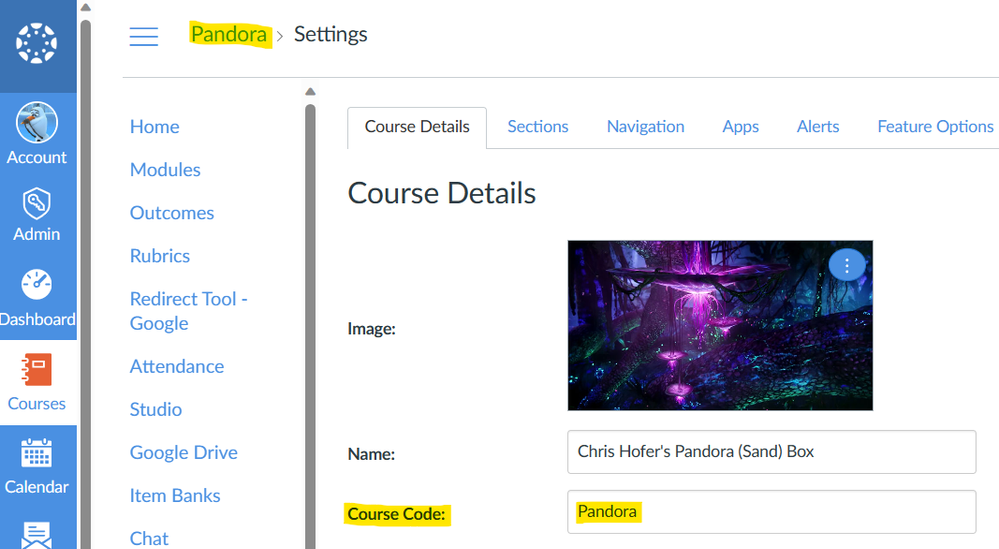999x549 pixels.
Task: Switch to the Alerts tab
Action: click(818, 127)
